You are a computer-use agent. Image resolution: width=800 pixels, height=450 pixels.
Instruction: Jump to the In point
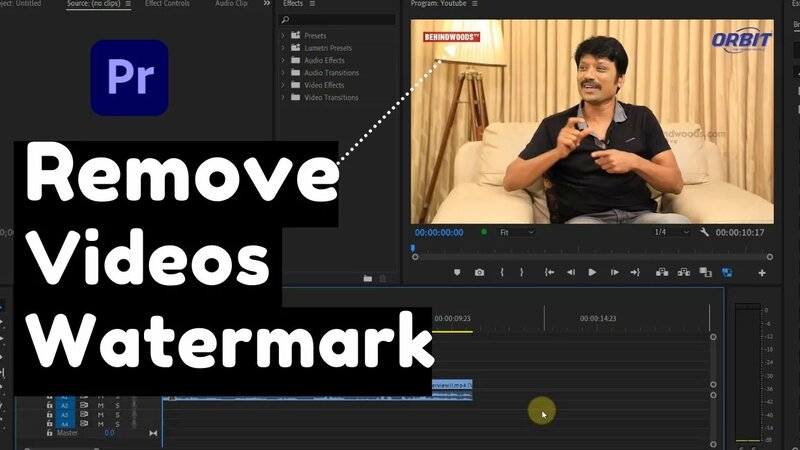[549, 272]
